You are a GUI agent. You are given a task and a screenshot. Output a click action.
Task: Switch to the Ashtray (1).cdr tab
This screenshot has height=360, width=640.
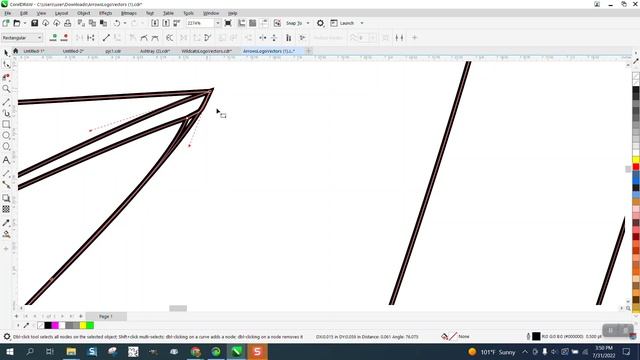155,51
